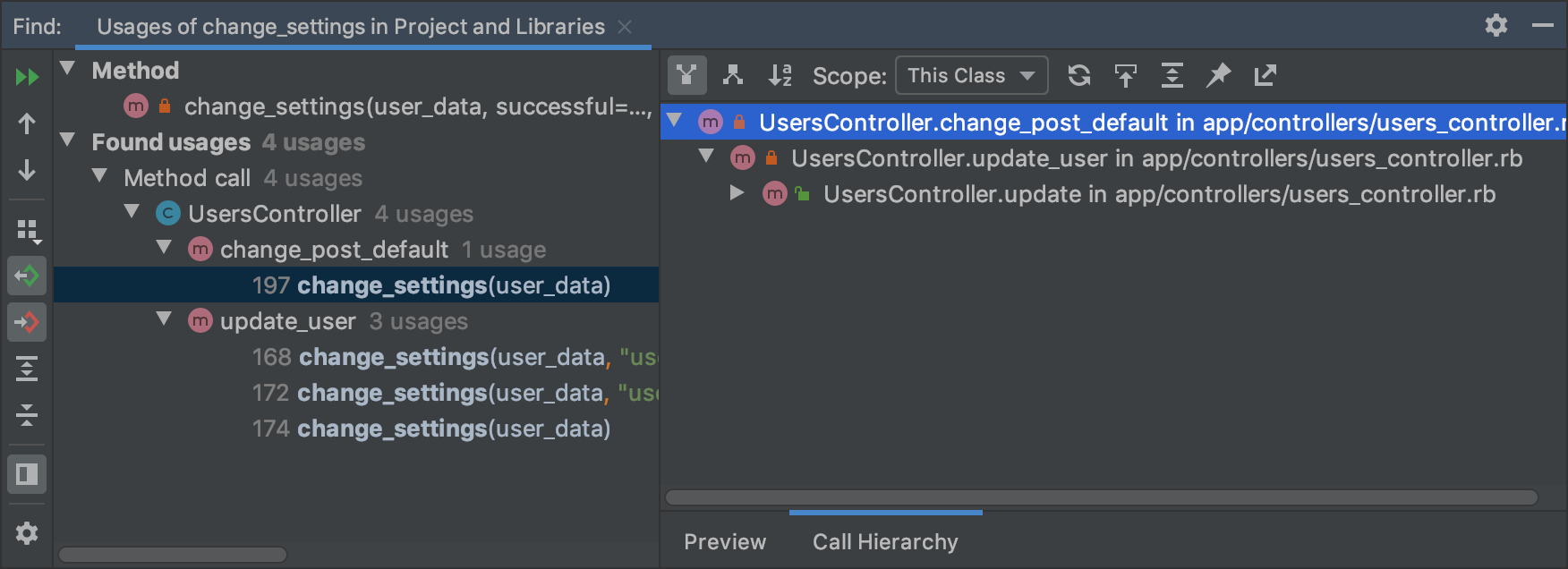Screen dimensions: 1568x569
Task: Go to next occurrence with down arrow
Action: (27, 170)
